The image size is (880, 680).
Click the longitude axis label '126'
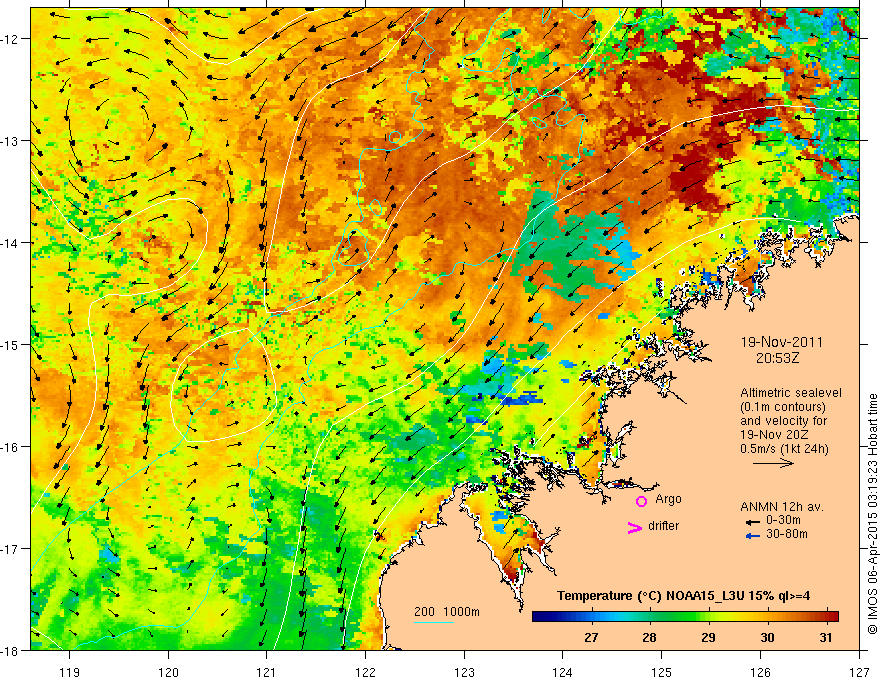[x=760, y=672]
